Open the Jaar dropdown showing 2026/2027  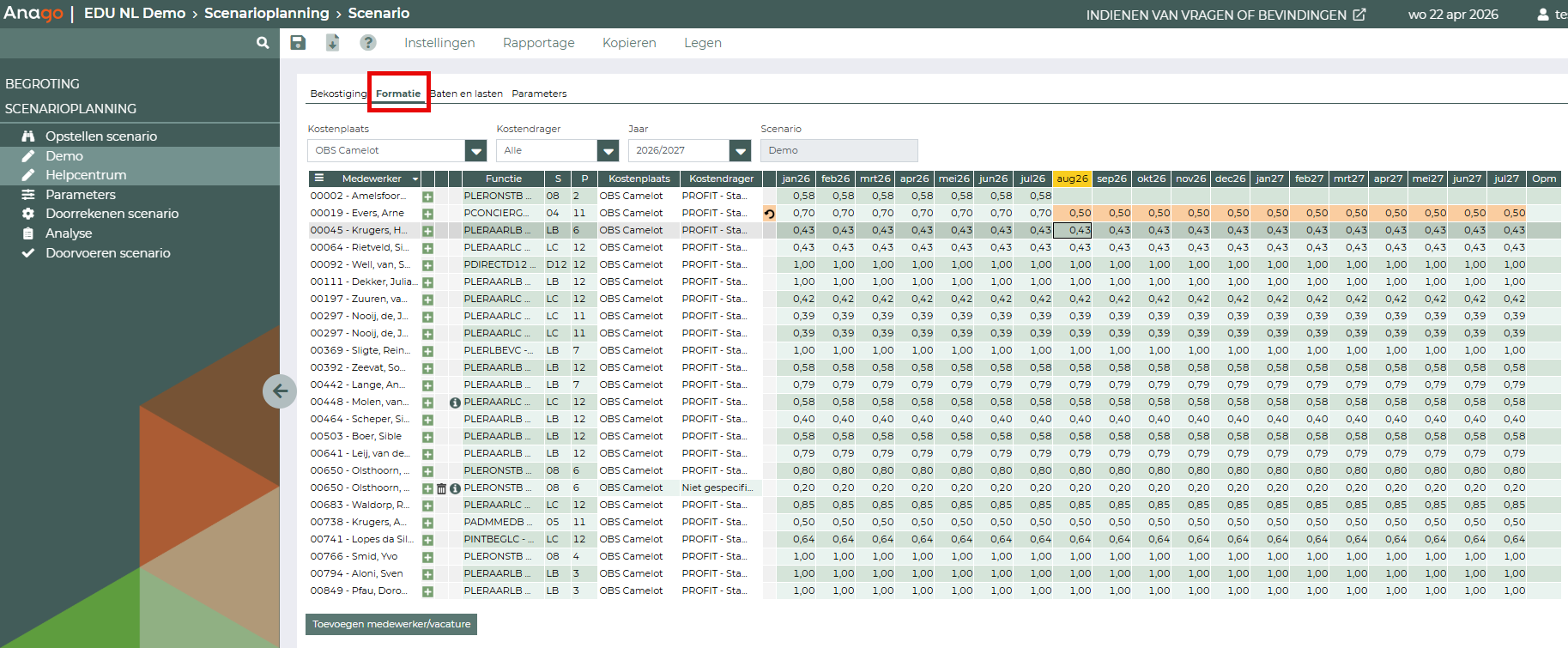coord(740,151)
